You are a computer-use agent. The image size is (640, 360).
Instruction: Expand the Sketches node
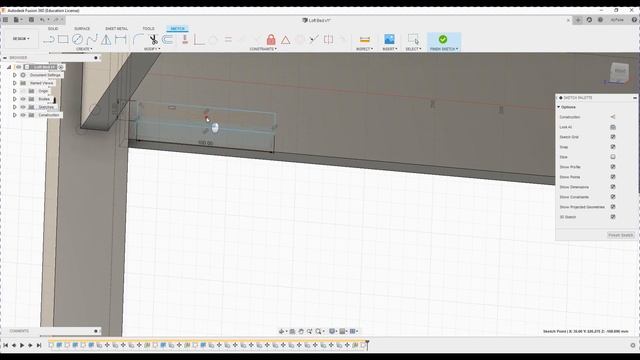pos(14,107)
